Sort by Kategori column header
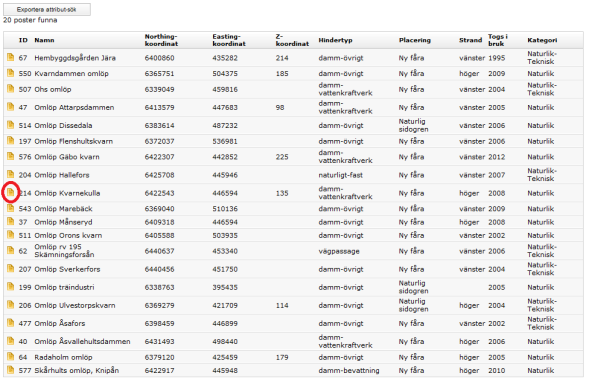This screenshot has height=382, width=589. coord(542,40)
